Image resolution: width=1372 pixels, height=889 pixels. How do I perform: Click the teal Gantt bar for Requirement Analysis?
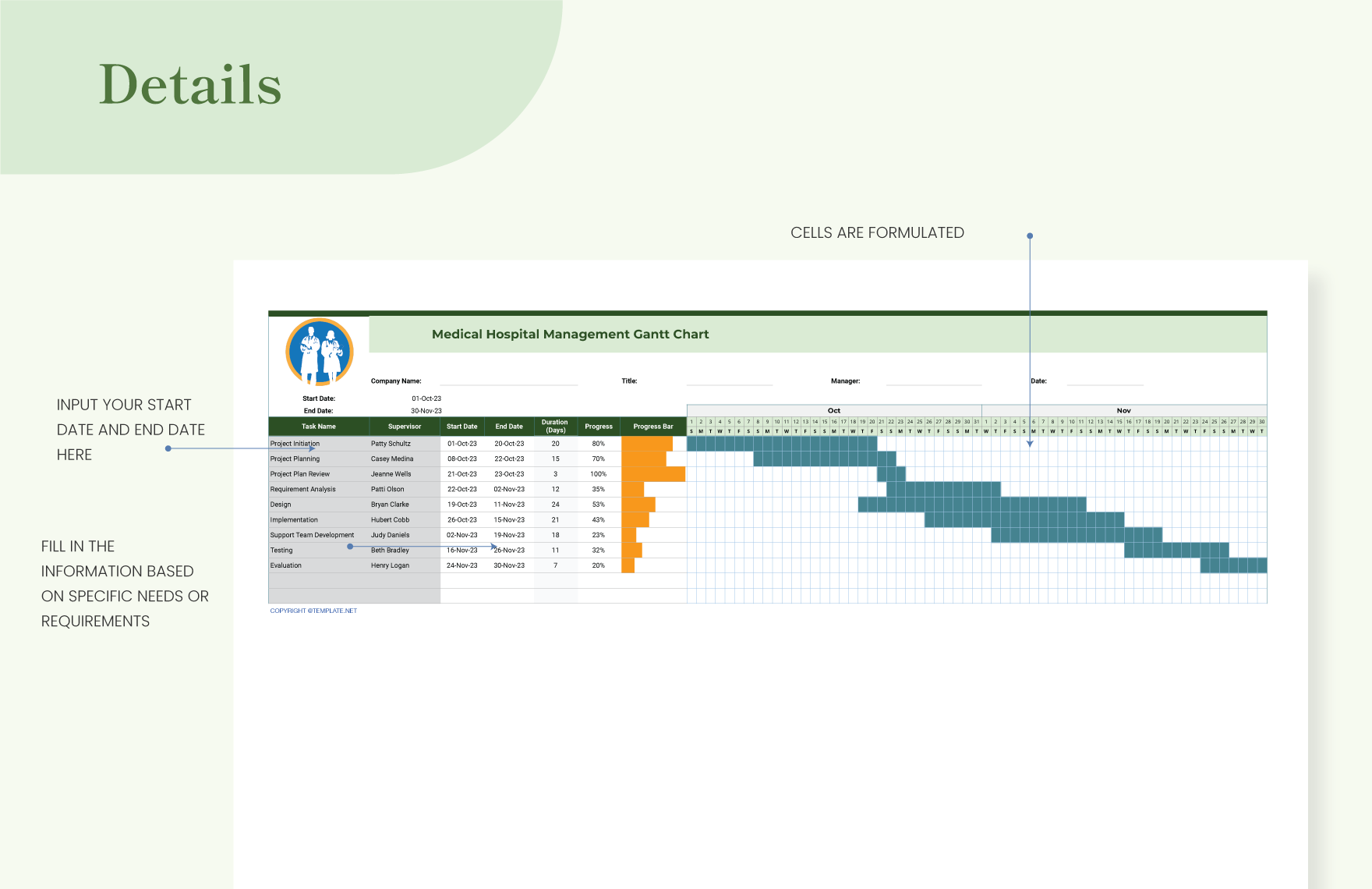943,489
